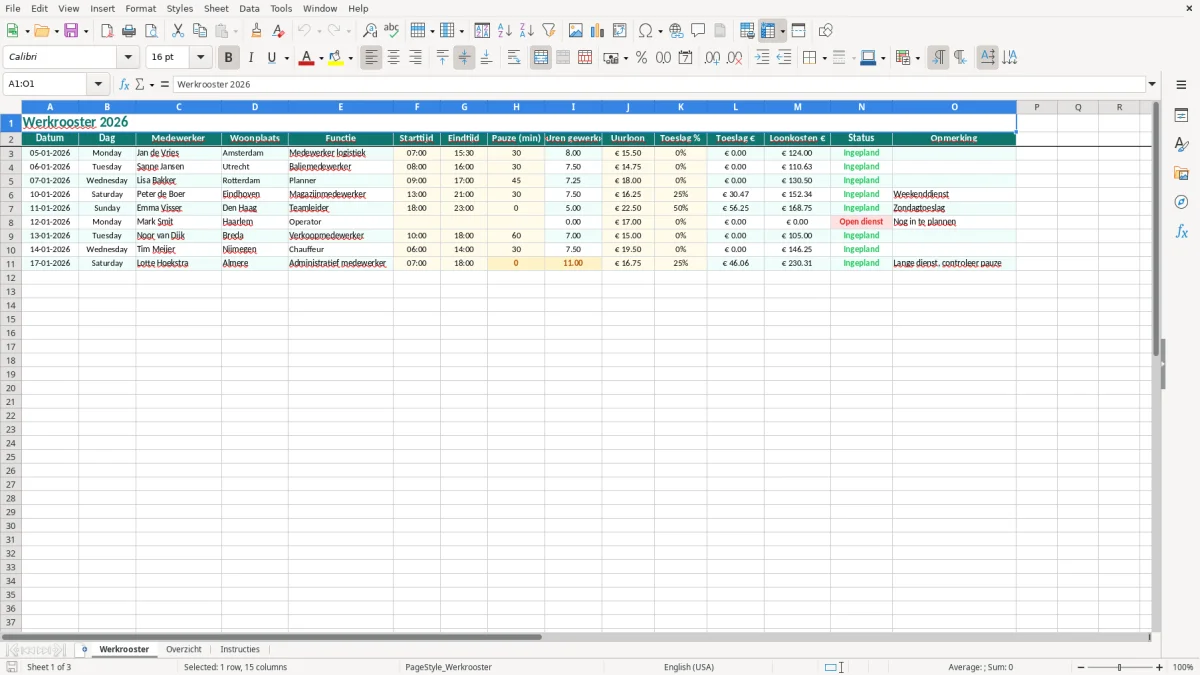Click the Save document icon
This screenshot has height=675, width=1200.
[71, 31]
